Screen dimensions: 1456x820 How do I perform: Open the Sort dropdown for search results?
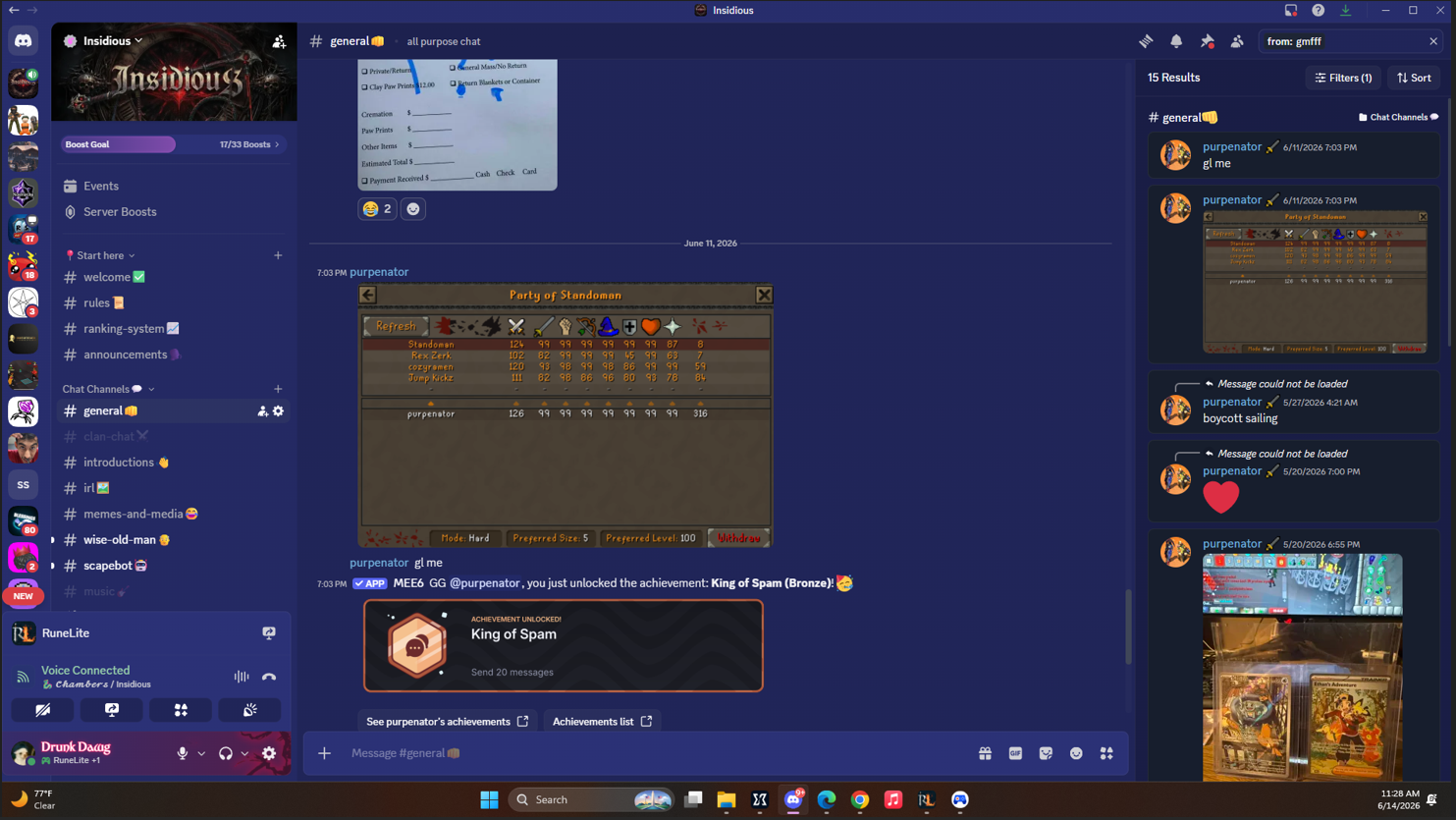tap(1414, 78)
